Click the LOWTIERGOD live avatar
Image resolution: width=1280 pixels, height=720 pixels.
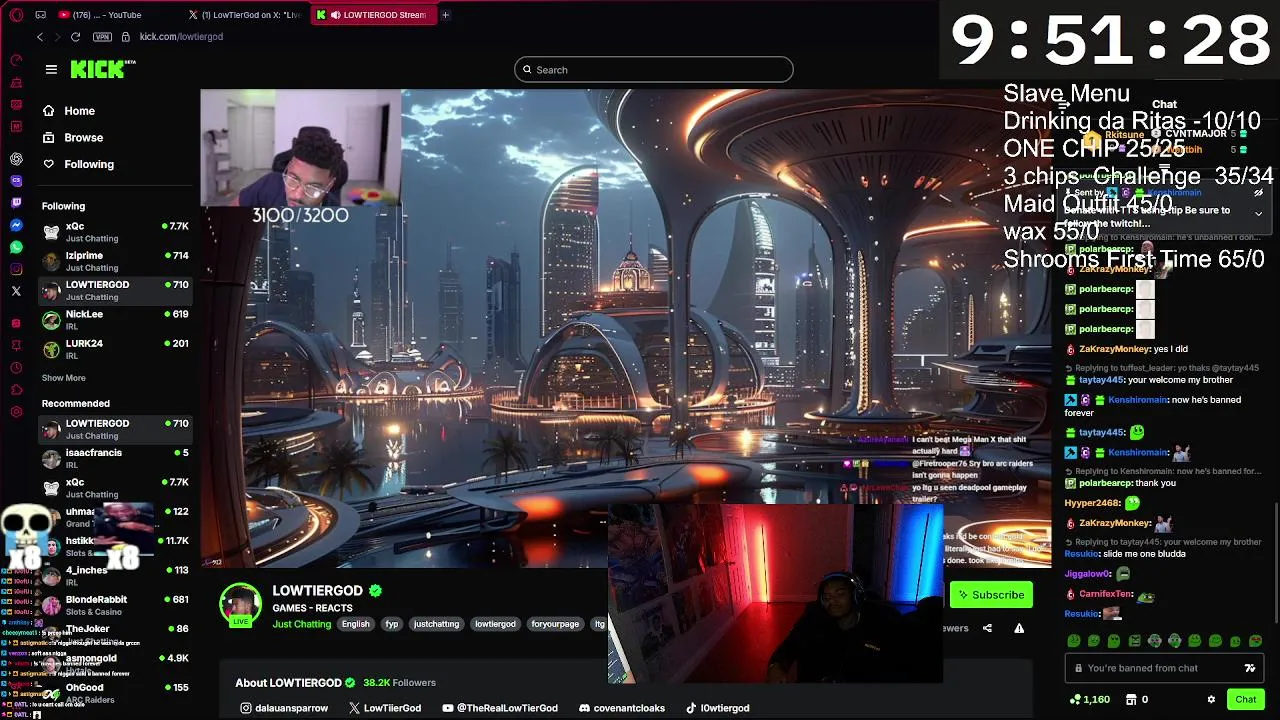coord(240,605)
